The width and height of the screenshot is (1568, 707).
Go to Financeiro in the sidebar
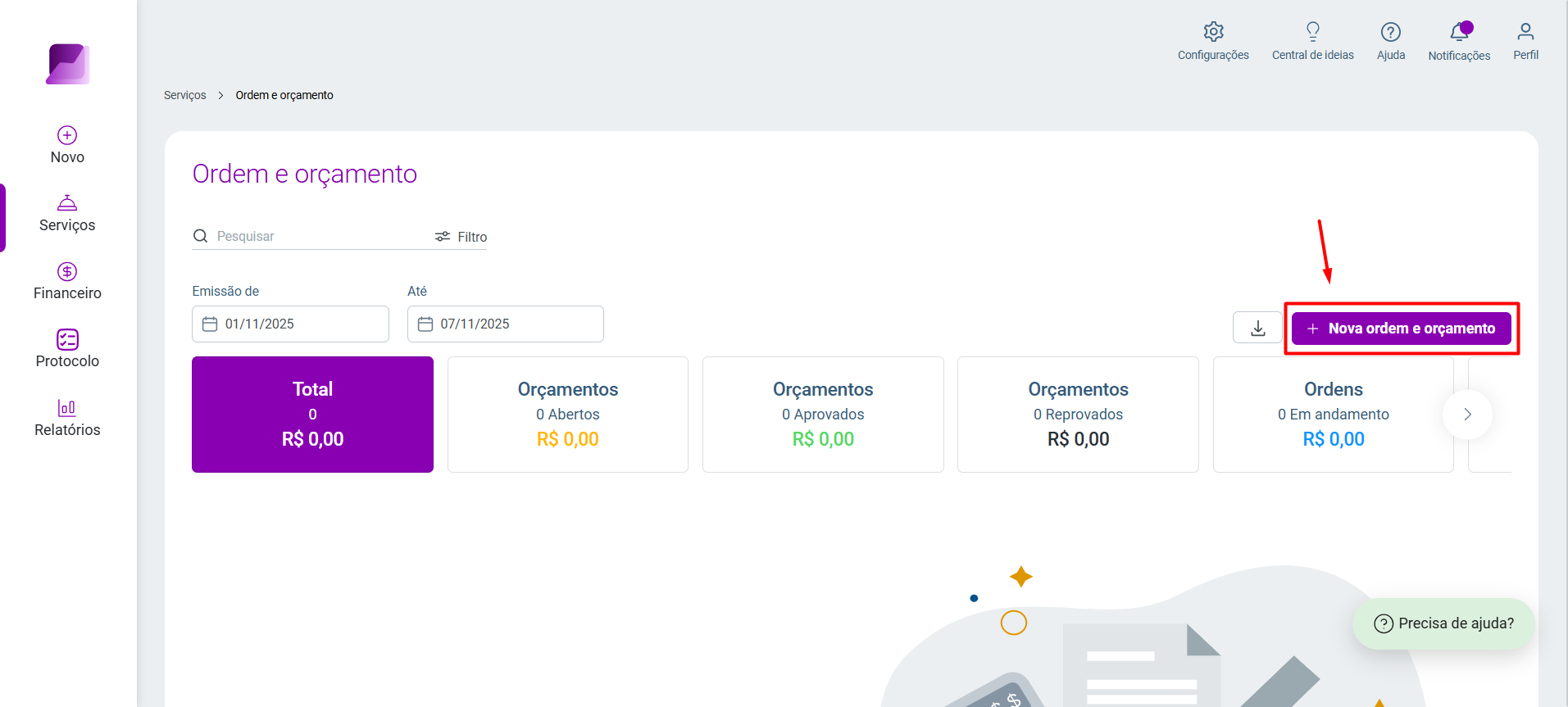[67, 281]
